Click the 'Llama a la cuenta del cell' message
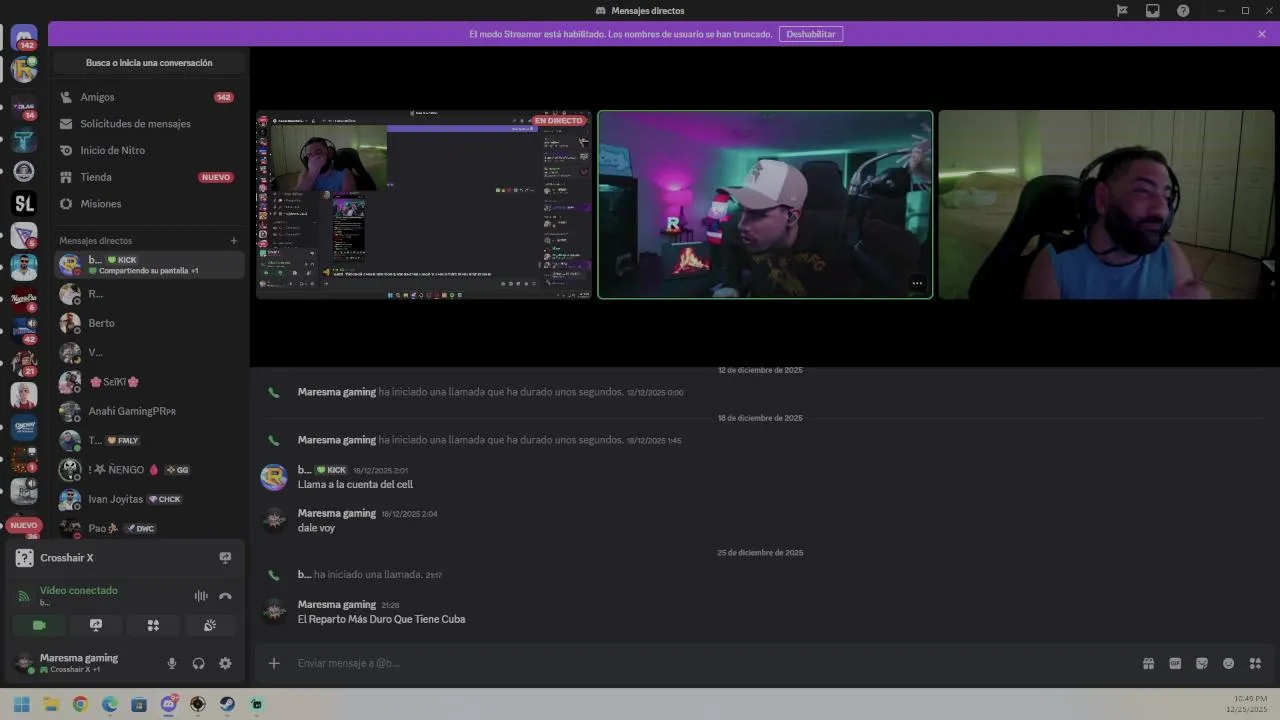The width and height of the screenshot is (1280, 720). coord(355,485)
